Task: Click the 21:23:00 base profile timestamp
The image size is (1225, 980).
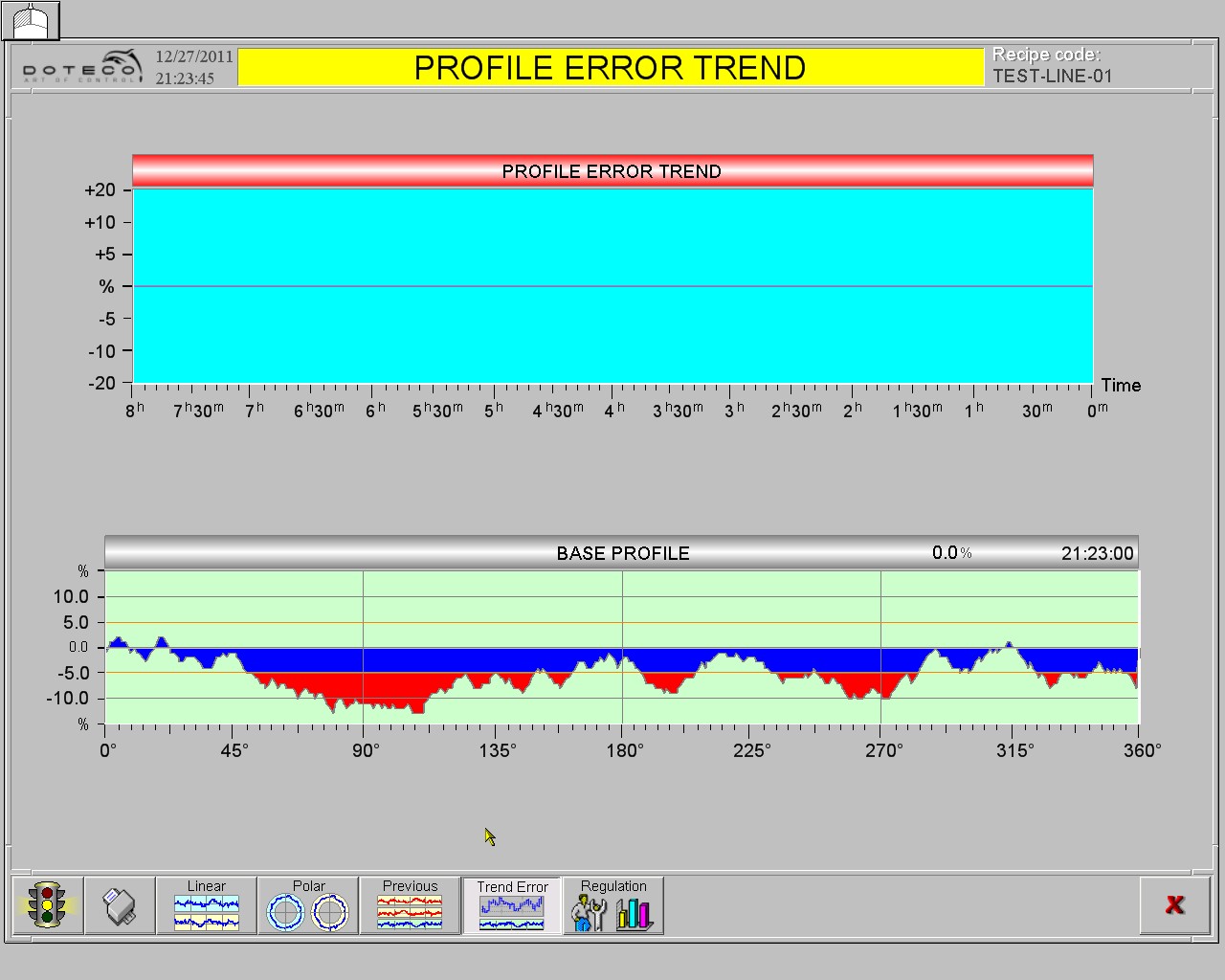Action: pos(1098,553)
